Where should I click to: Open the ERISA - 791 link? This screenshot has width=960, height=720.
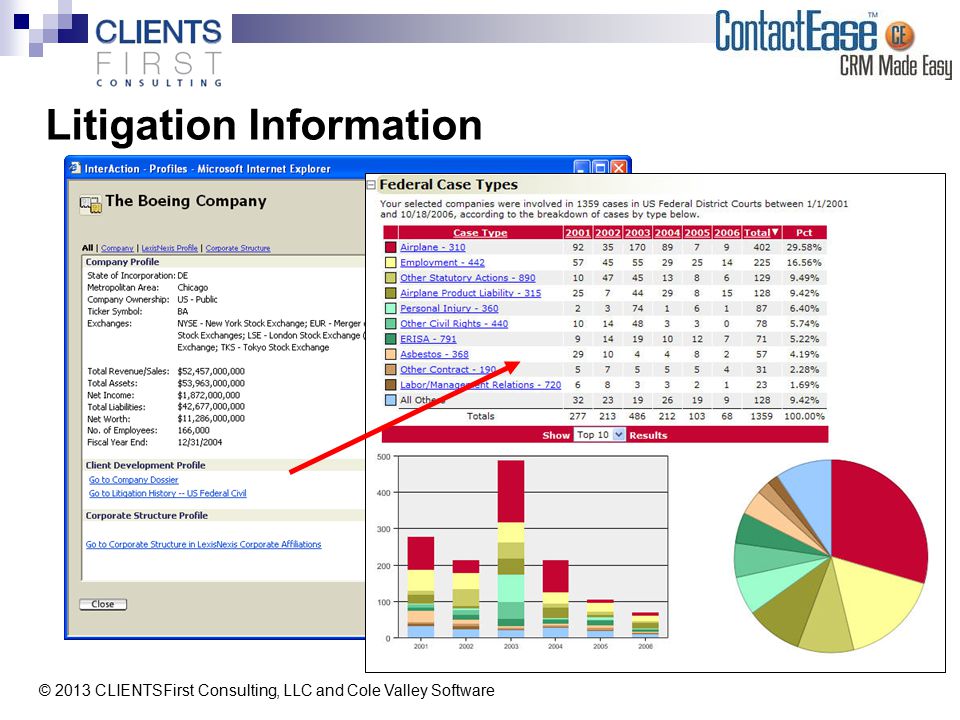[429, 339]
